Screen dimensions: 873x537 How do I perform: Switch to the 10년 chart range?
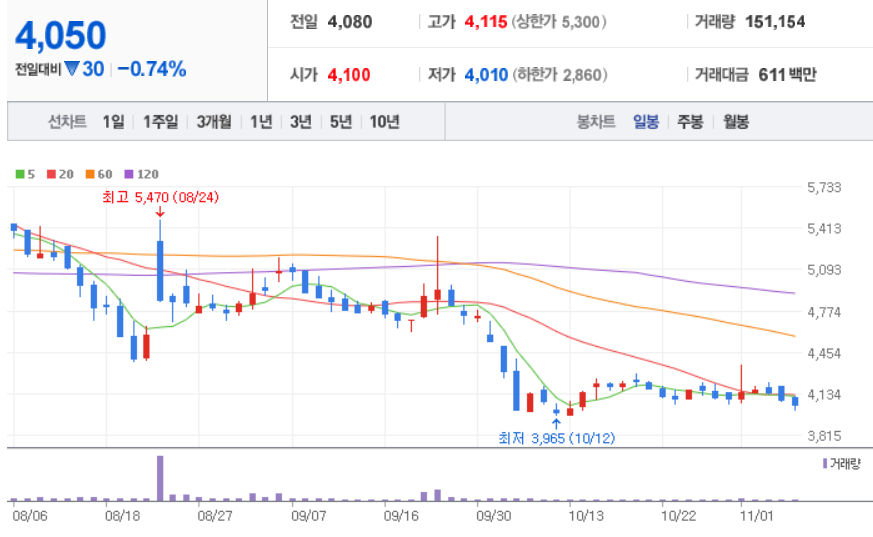click(384, 121)
